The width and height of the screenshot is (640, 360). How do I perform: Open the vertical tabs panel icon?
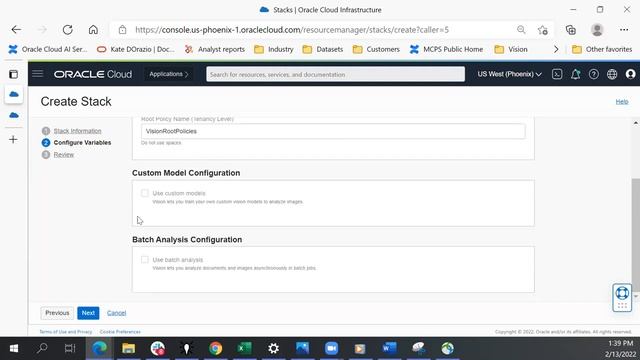pos(13,74)
